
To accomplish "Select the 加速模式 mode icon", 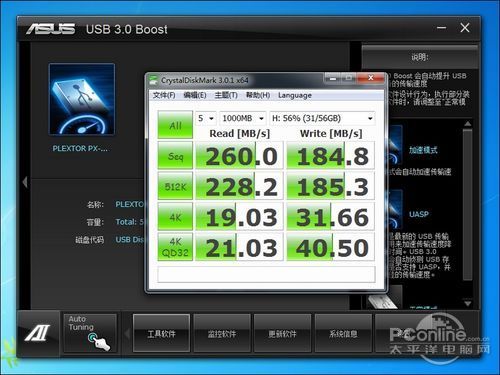I will pos(395,146).
